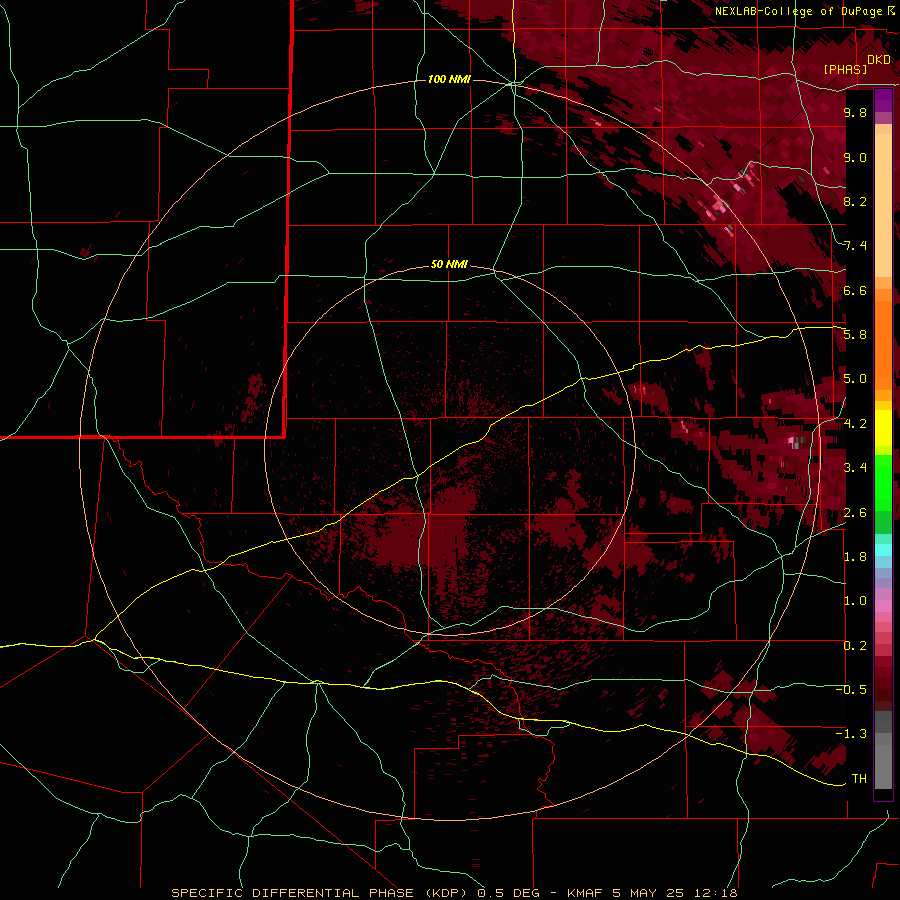Click the KMAF radar site identifier

tap(586, 893)
